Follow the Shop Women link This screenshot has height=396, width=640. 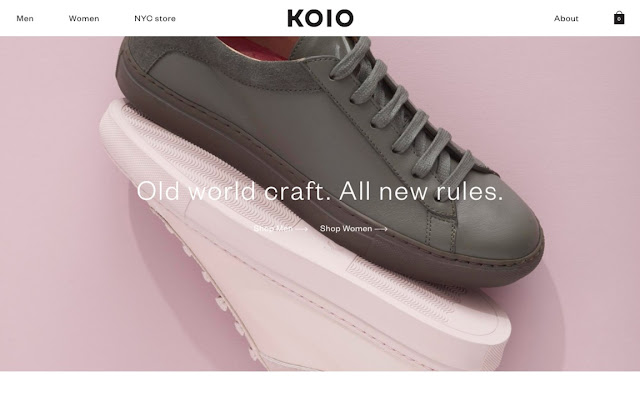[x=354, y=229]
